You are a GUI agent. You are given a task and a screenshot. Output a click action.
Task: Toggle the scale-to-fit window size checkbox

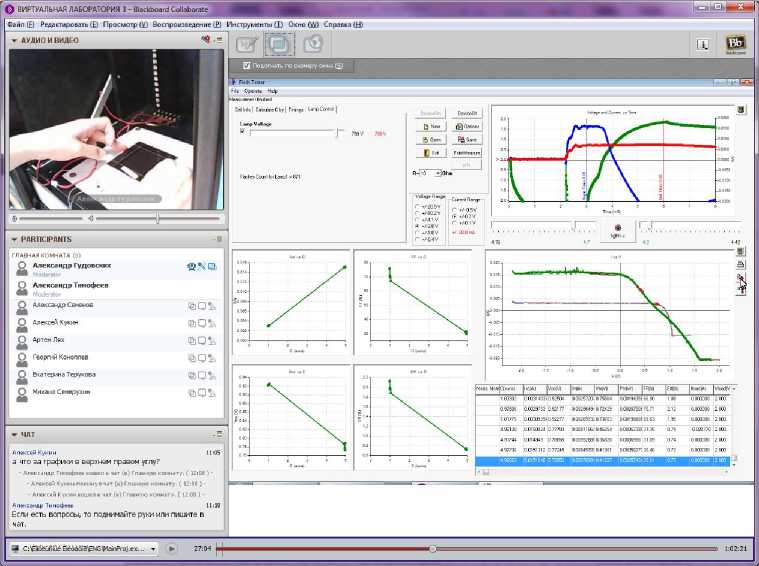(x=248, y=66)
